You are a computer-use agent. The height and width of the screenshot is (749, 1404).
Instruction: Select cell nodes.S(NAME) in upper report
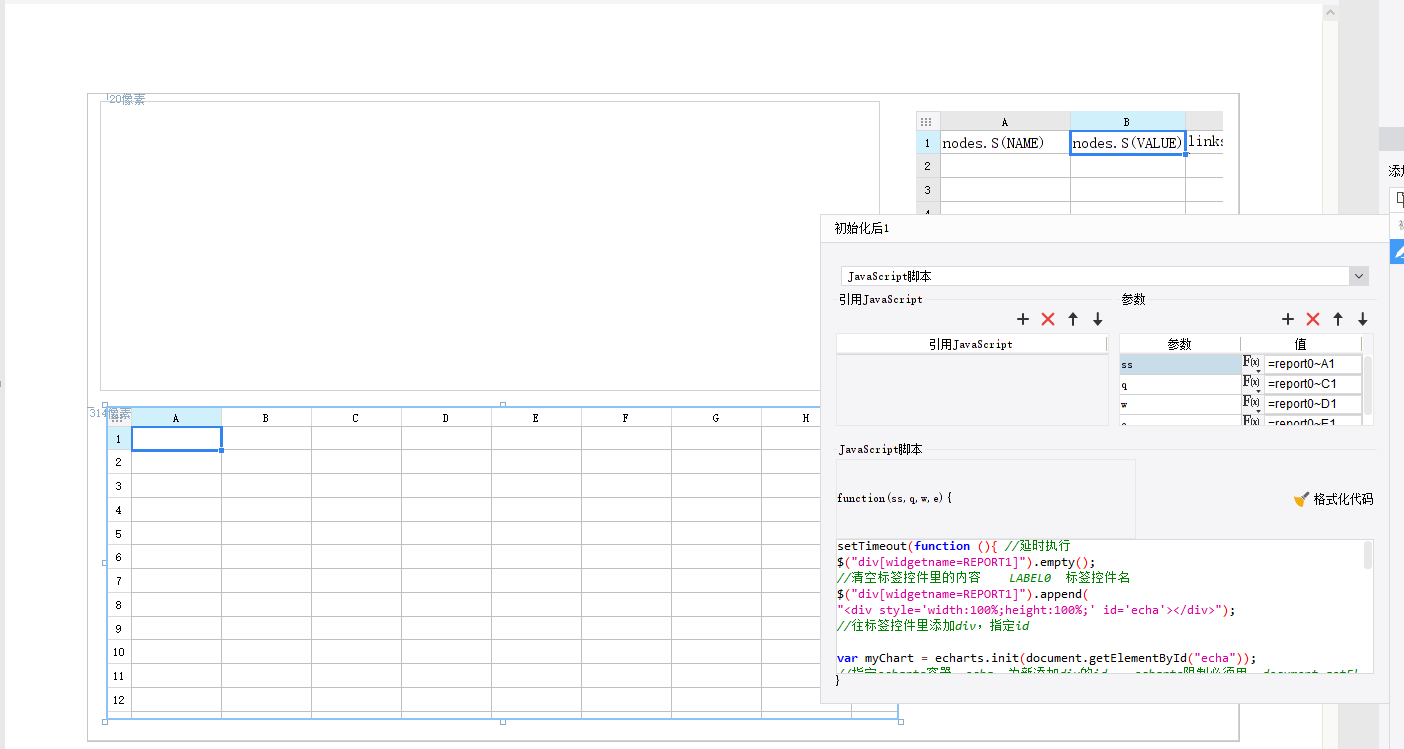click(x=1005, y=143)
